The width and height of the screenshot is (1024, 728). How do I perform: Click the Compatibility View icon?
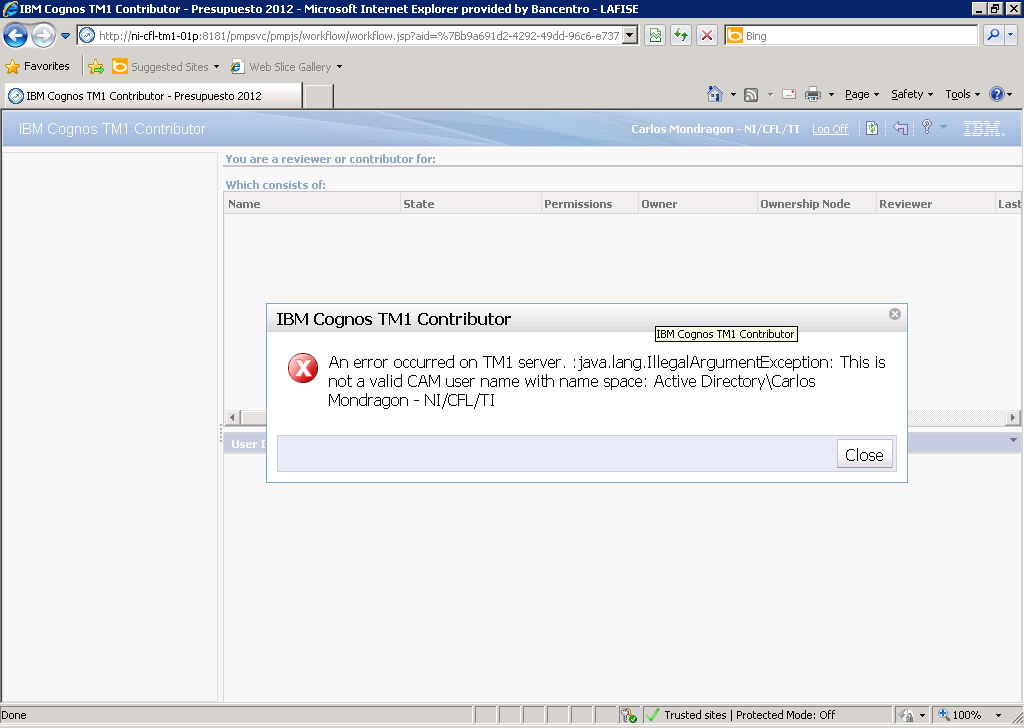(655, 36)
